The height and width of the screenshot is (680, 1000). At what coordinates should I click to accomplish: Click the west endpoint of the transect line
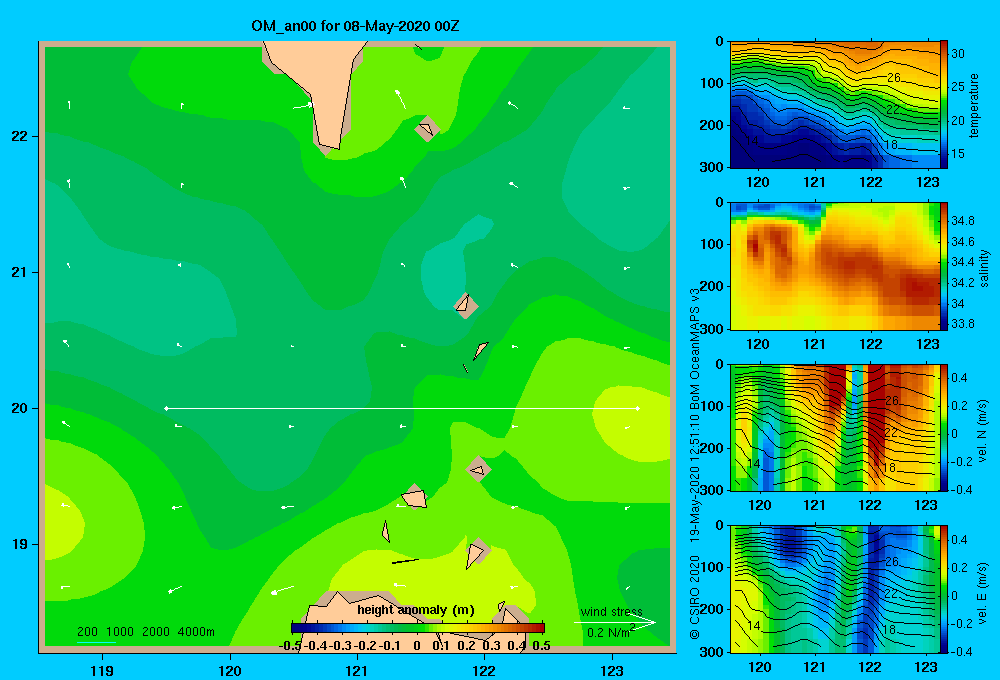pos(166,408)
